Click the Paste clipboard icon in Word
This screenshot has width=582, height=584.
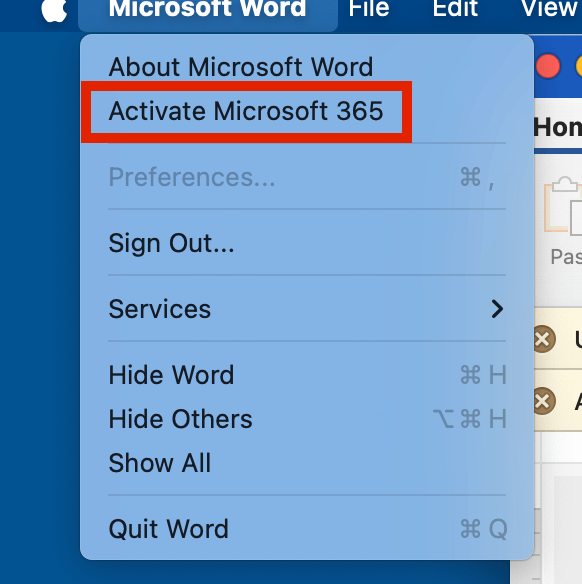(x=564, y=207)
